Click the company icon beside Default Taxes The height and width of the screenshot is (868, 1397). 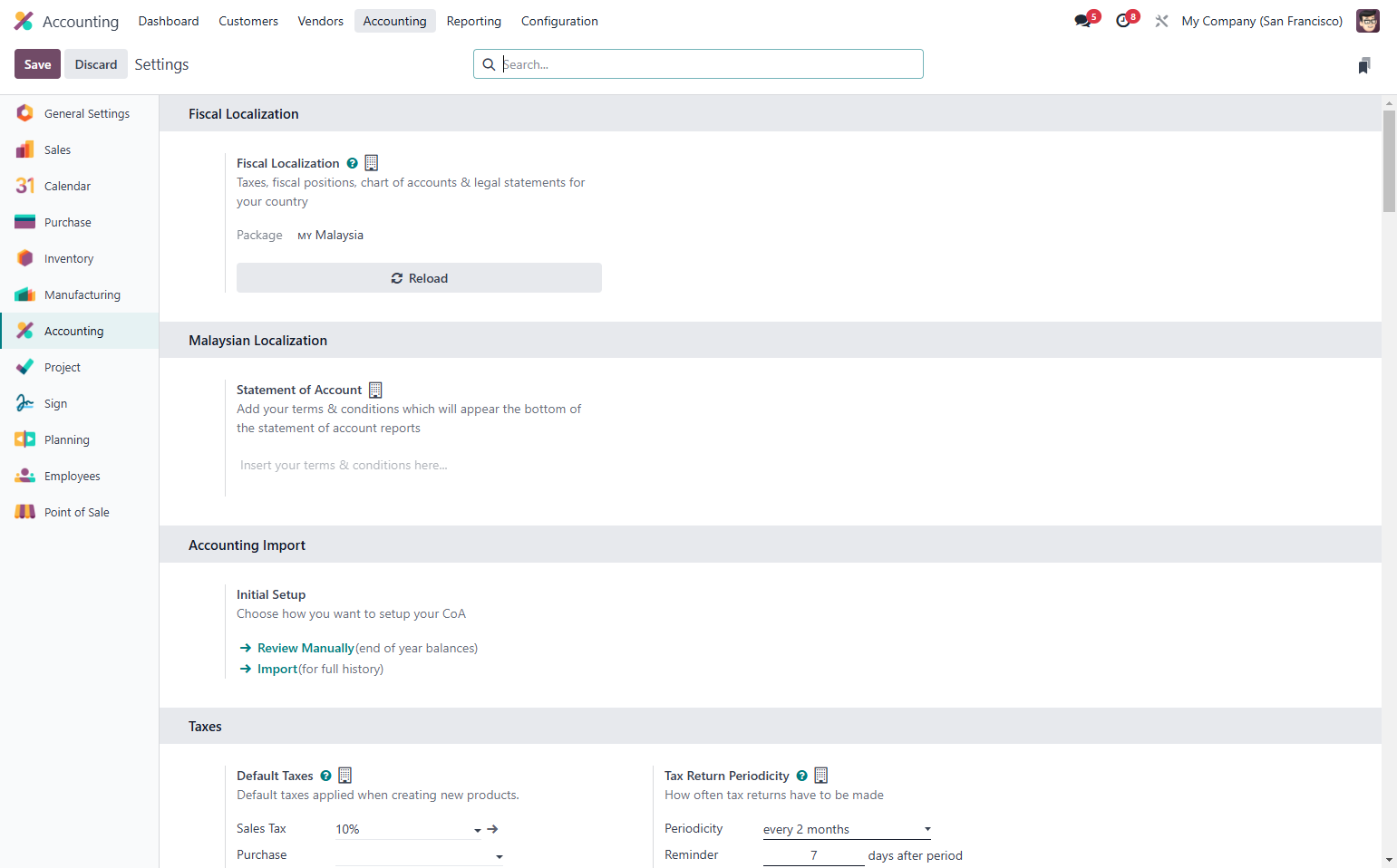coord(345,776)
